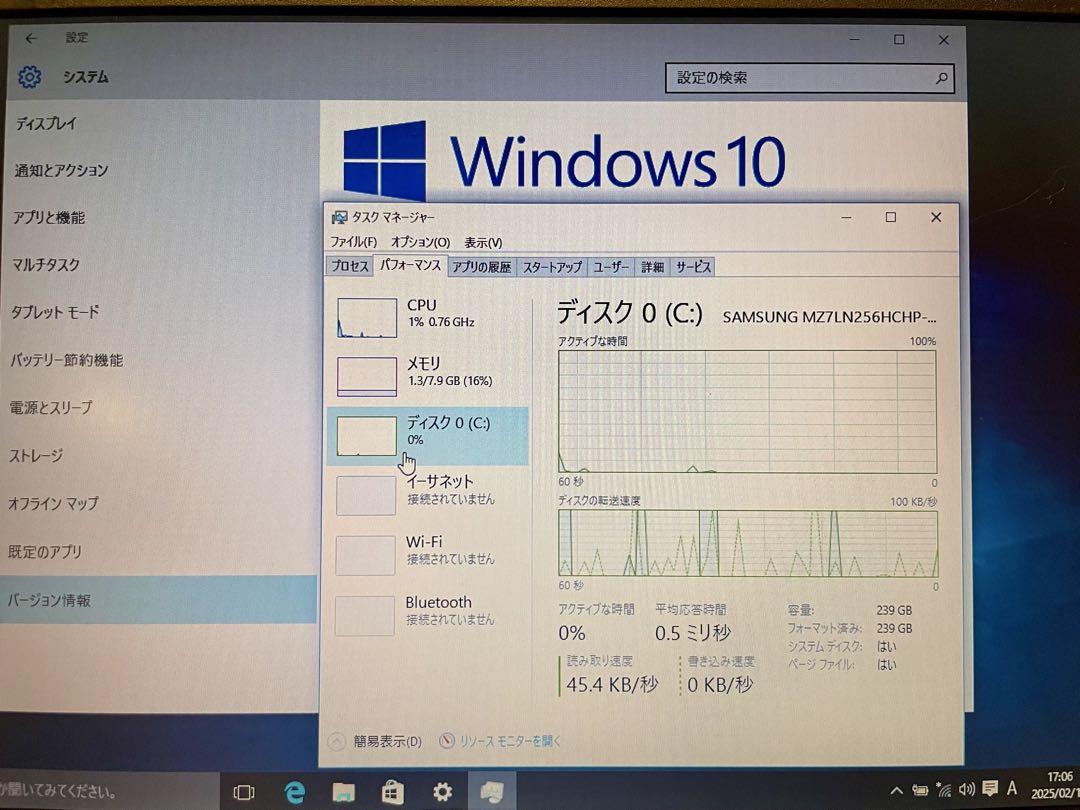Image resolution: width=1080 pixels, height=810 pixels.
Task: Switch to the アプリの履歴 tab
Action: [481, 267]
